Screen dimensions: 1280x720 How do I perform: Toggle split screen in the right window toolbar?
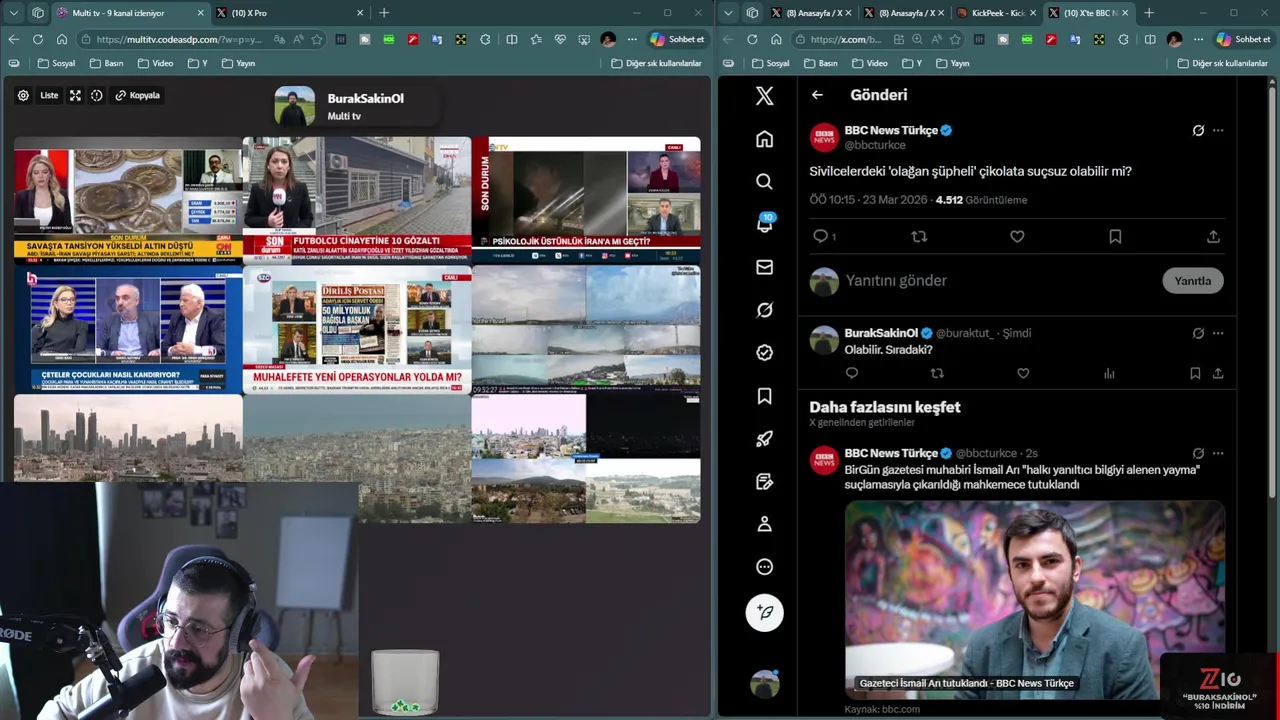1149,39
